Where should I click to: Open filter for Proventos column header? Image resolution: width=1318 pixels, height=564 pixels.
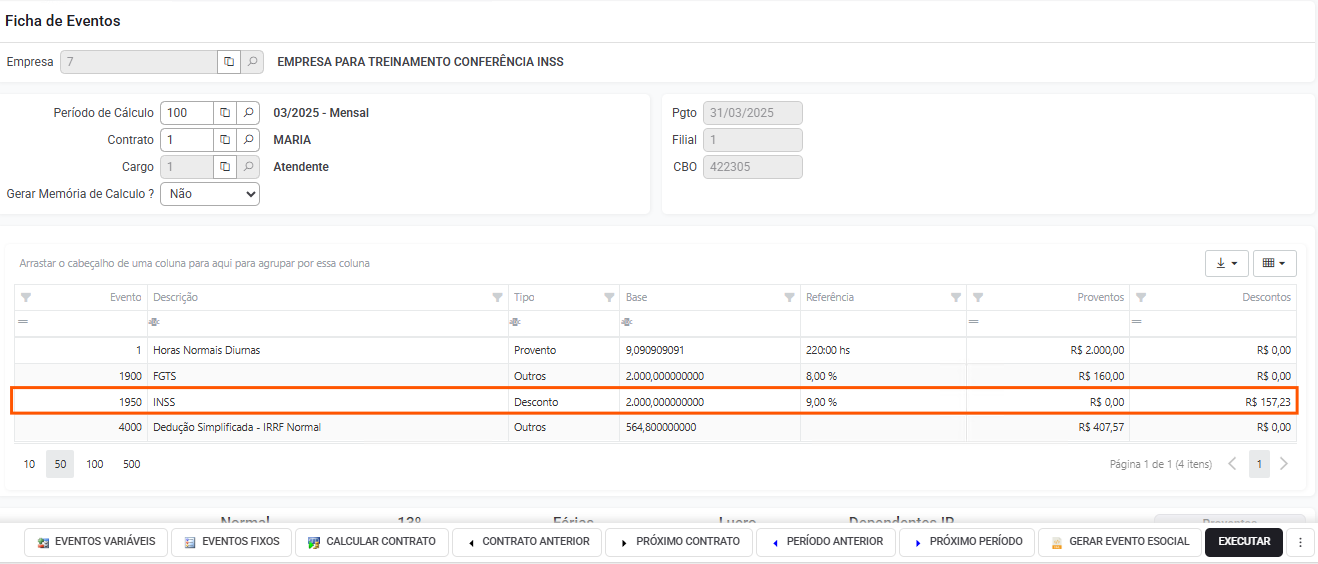[978, 297]
